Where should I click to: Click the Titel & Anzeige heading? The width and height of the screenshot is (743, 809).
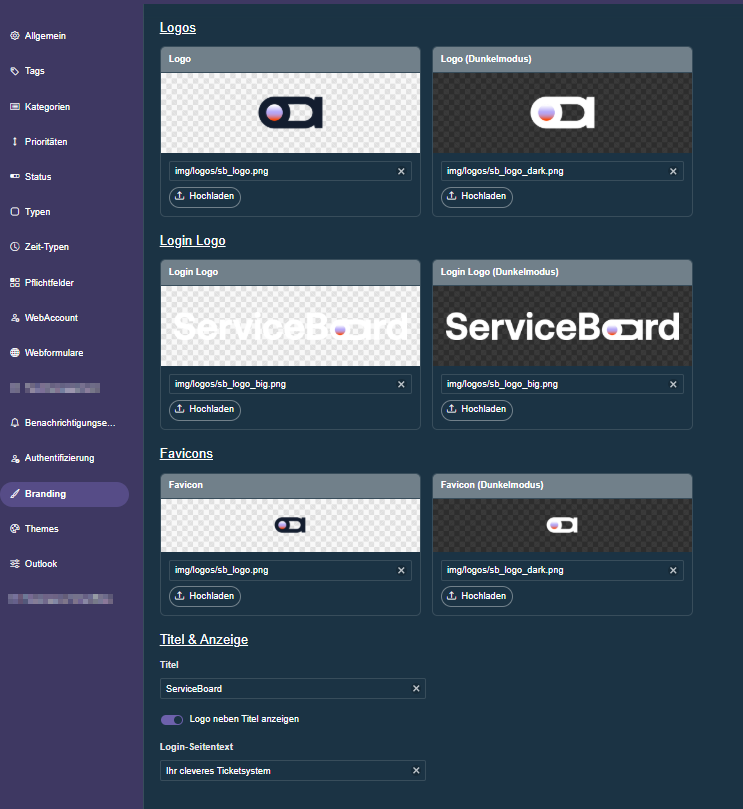pos(204,639)
